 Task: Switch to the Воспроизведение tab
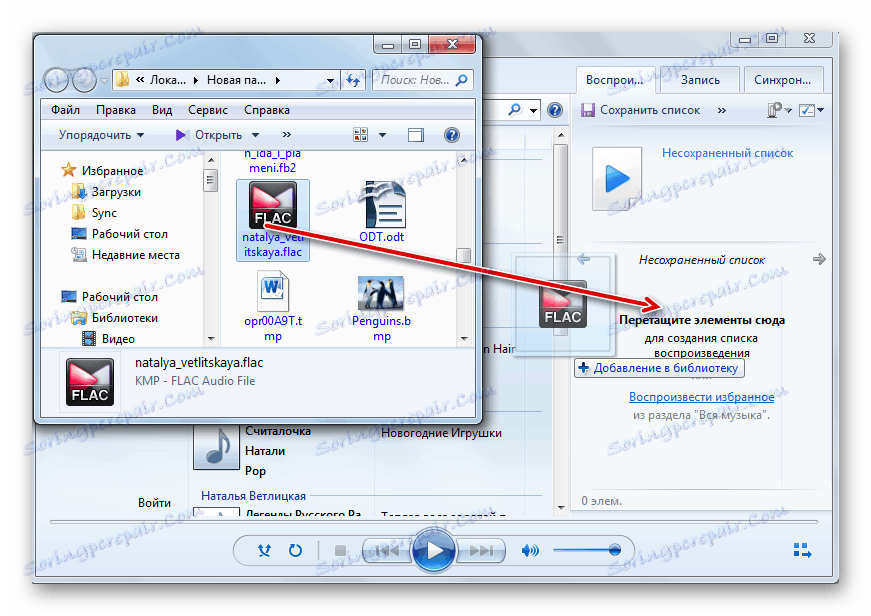(x=614, y=80)
